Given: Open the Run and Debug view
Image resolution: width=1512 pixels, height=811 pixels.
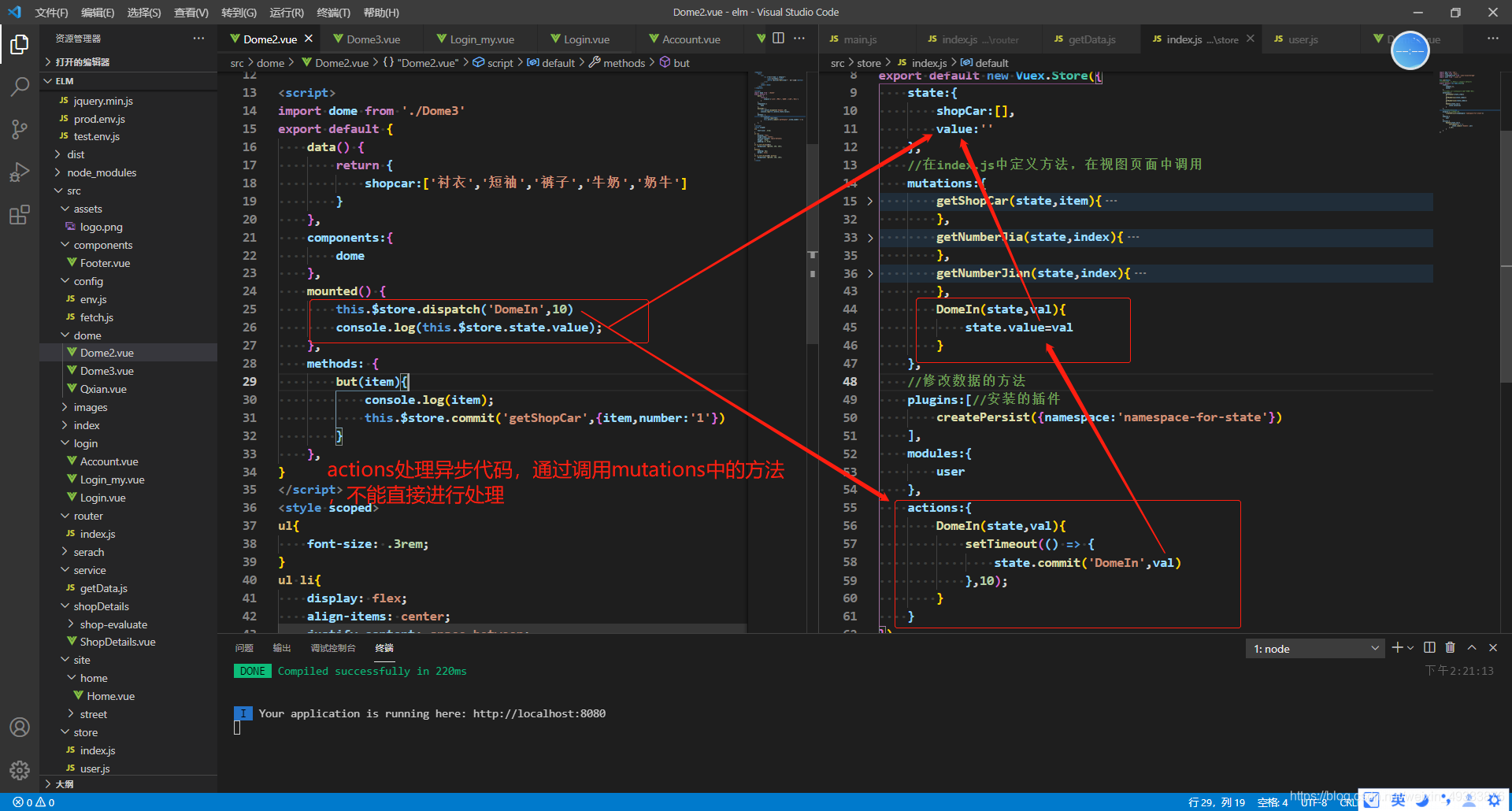Looking at the screenshot, I should tap(20, 172).
